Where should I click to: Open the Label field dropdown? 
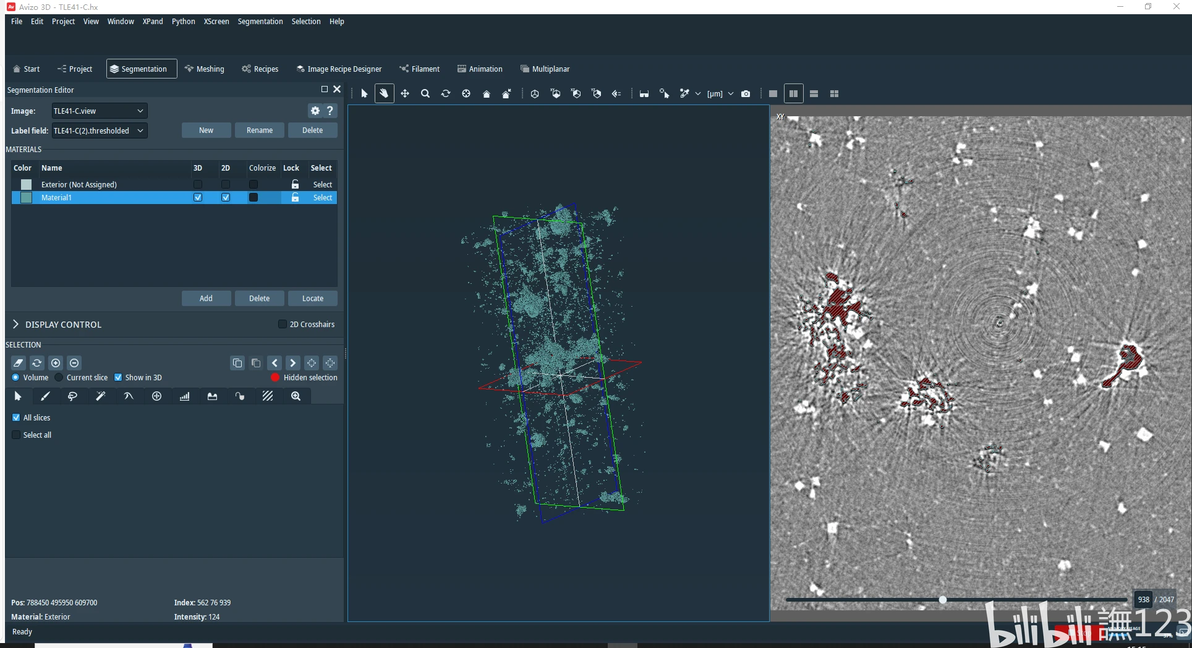pyautogui.click(x=99, y=131)
